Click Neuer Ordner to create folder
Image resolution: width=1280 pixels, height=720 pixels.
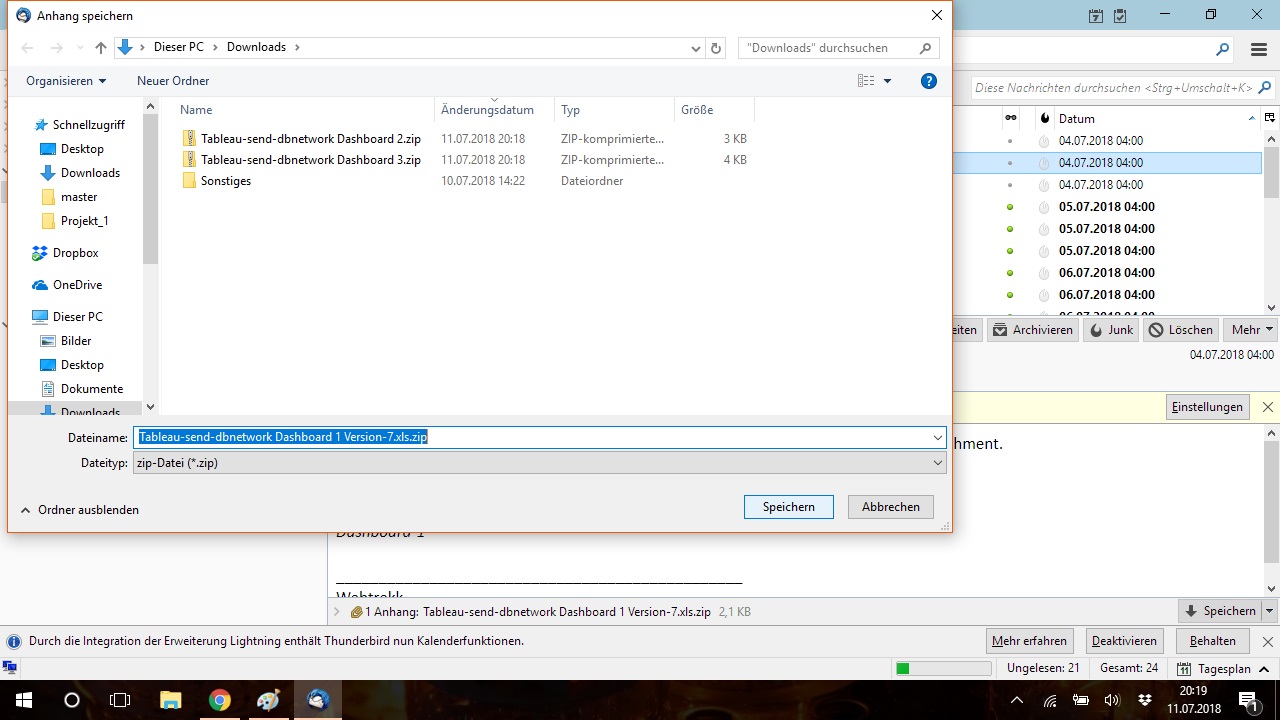(x=173, y=81)
